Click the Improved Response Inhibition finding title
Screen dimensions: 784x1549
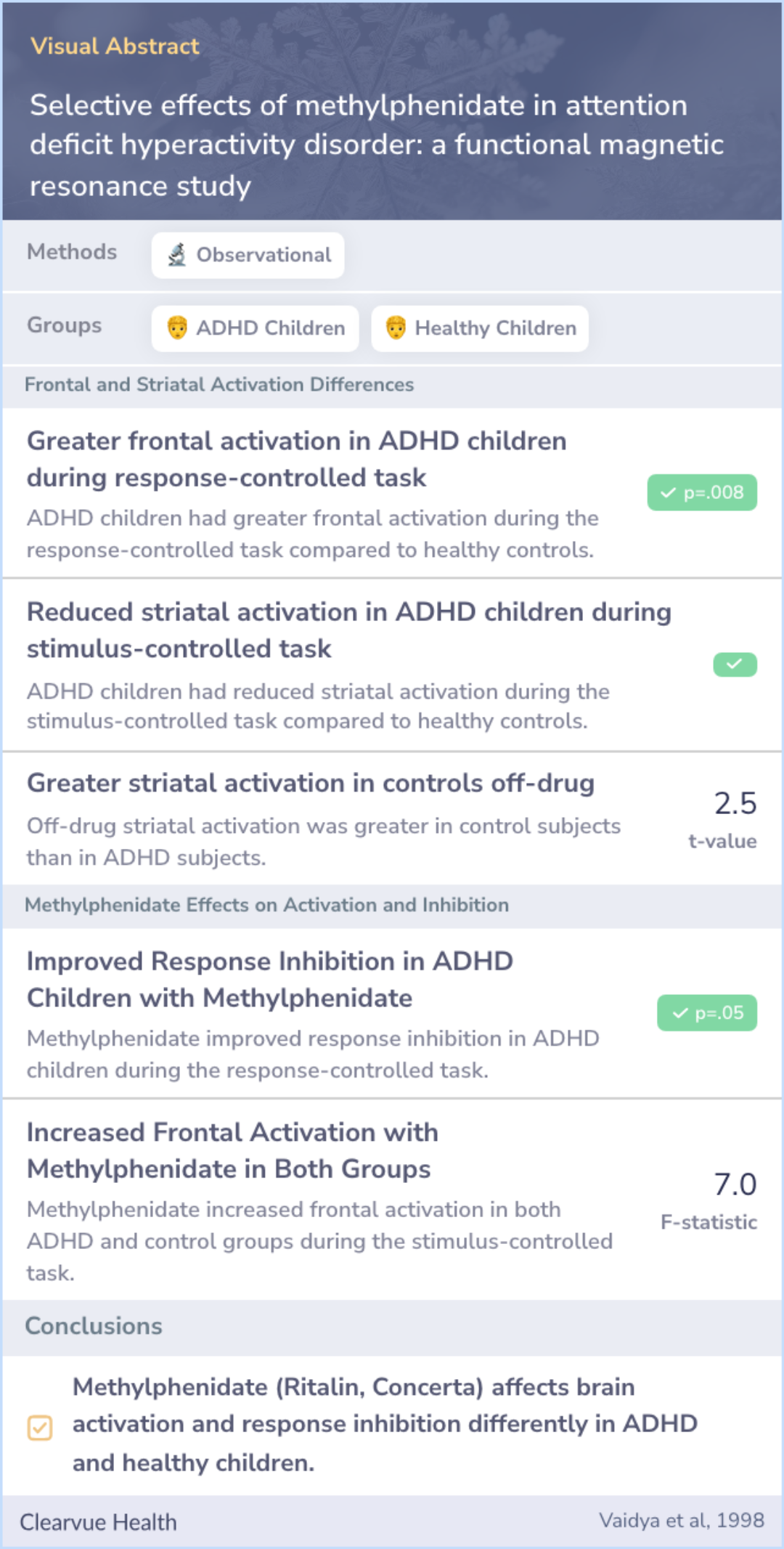pyautogui.click(x=269, y=979)
